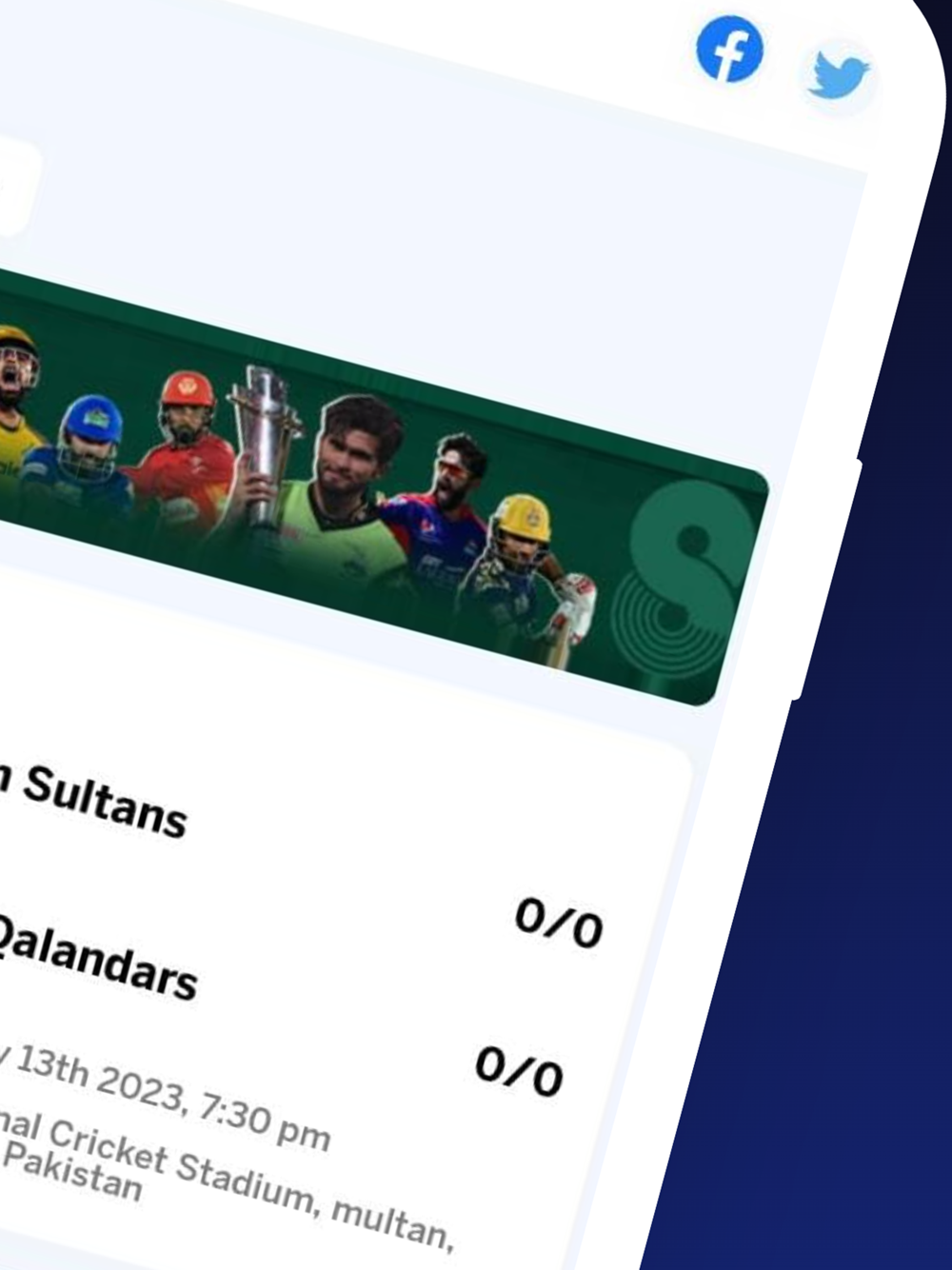Tap the Twitter bird icon

(x=838, y=77)
